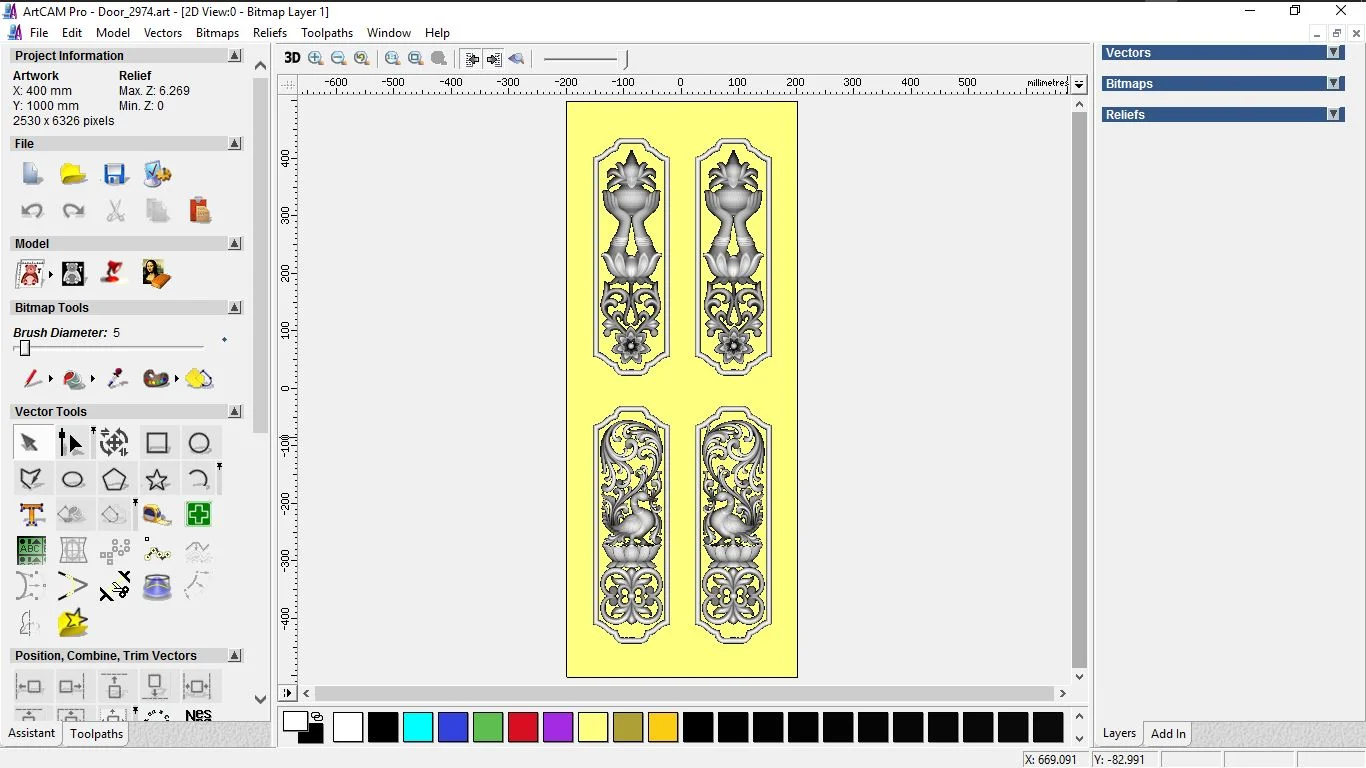This screenshot has height=768, width=1366.
Task: Click the Save file icon
Action: (x=115, y=174)
